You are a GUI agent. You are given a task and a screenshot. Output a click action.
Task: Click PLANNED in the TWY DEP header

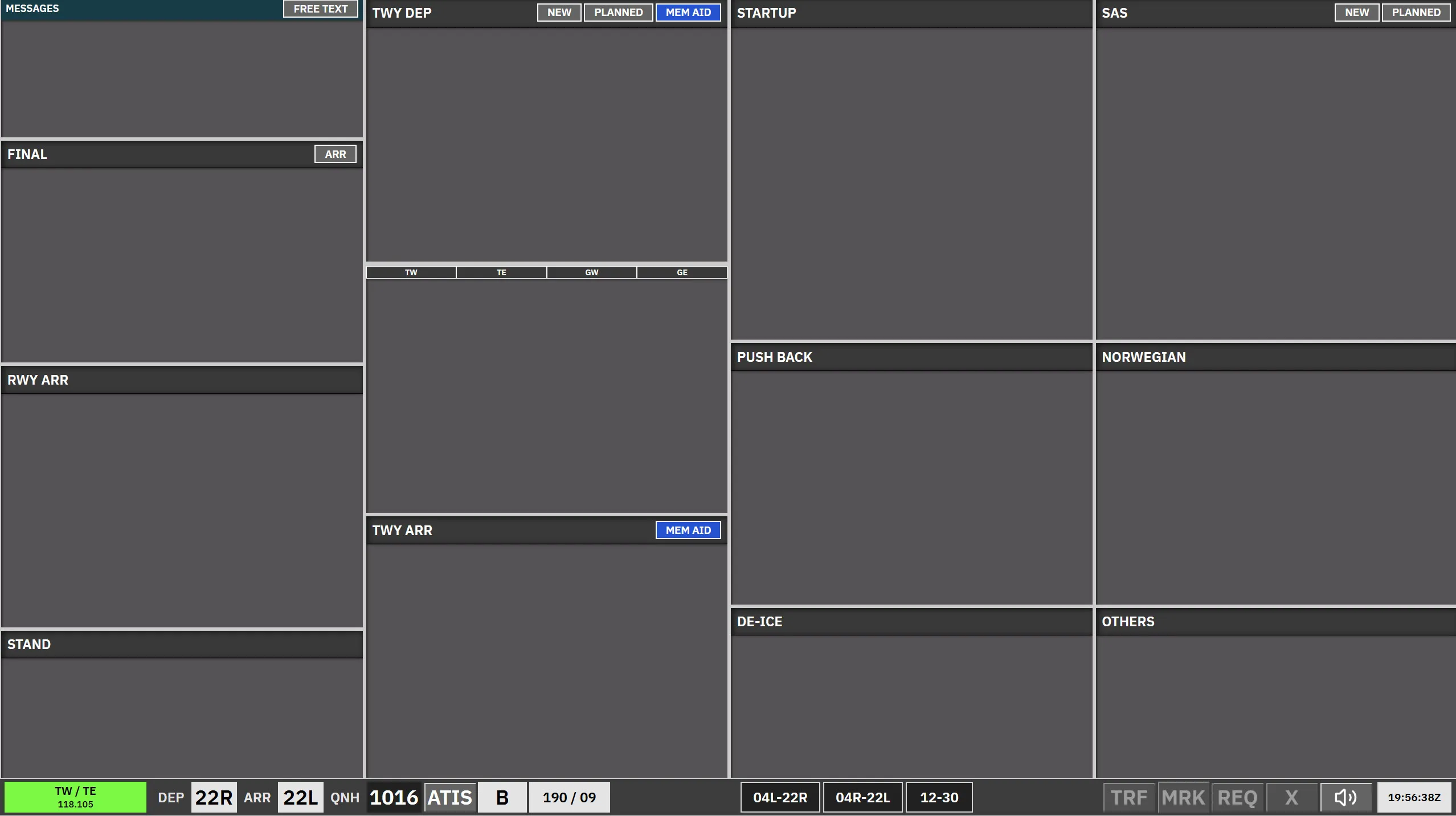pyautogui.click(x=618, y=13)
